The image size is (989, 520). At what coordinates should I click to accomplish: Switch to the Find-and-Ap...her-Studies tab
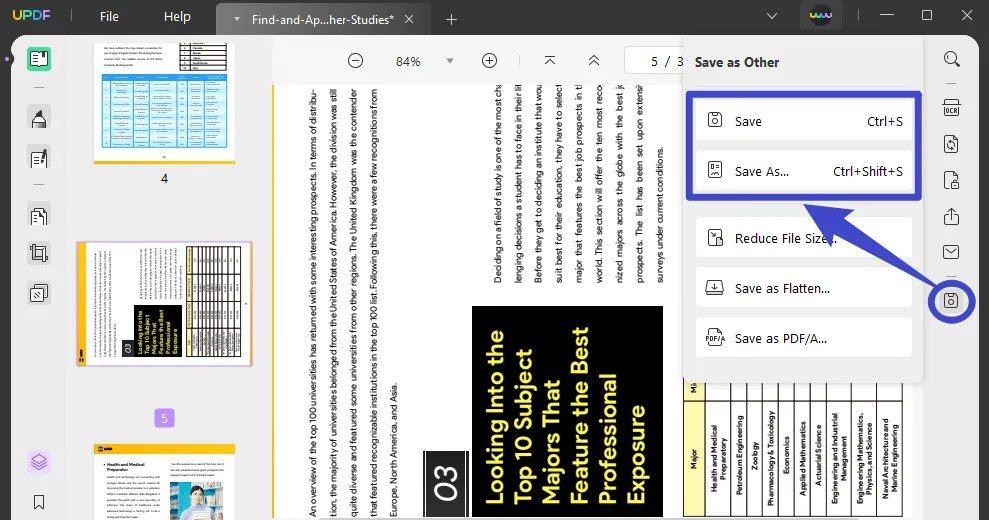coord(322,20)
